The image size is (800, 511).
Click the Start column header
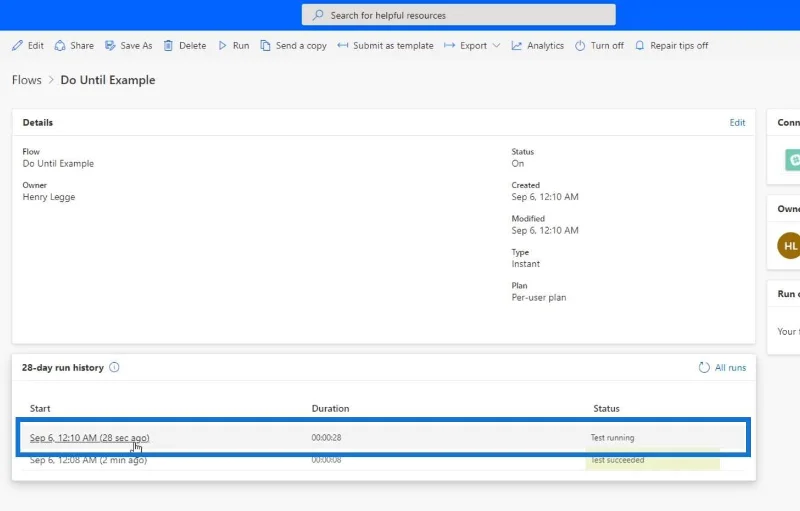pos(40,408)
